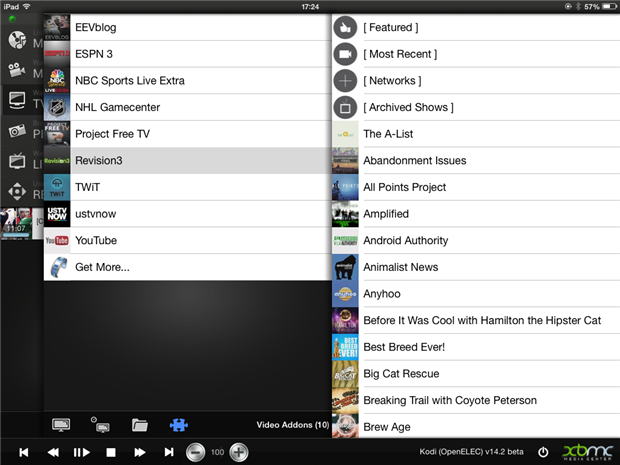The height and width of the screenshot is (465, 620).
Task: Open Breaking Trail with Coyote Peterson
Action: (x=476, y=400)
